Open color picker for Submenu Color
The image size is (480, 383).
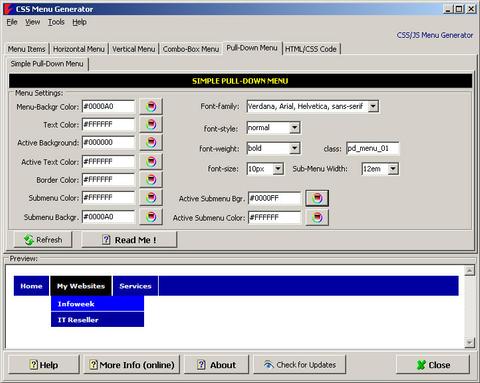[x=151, y=198]
